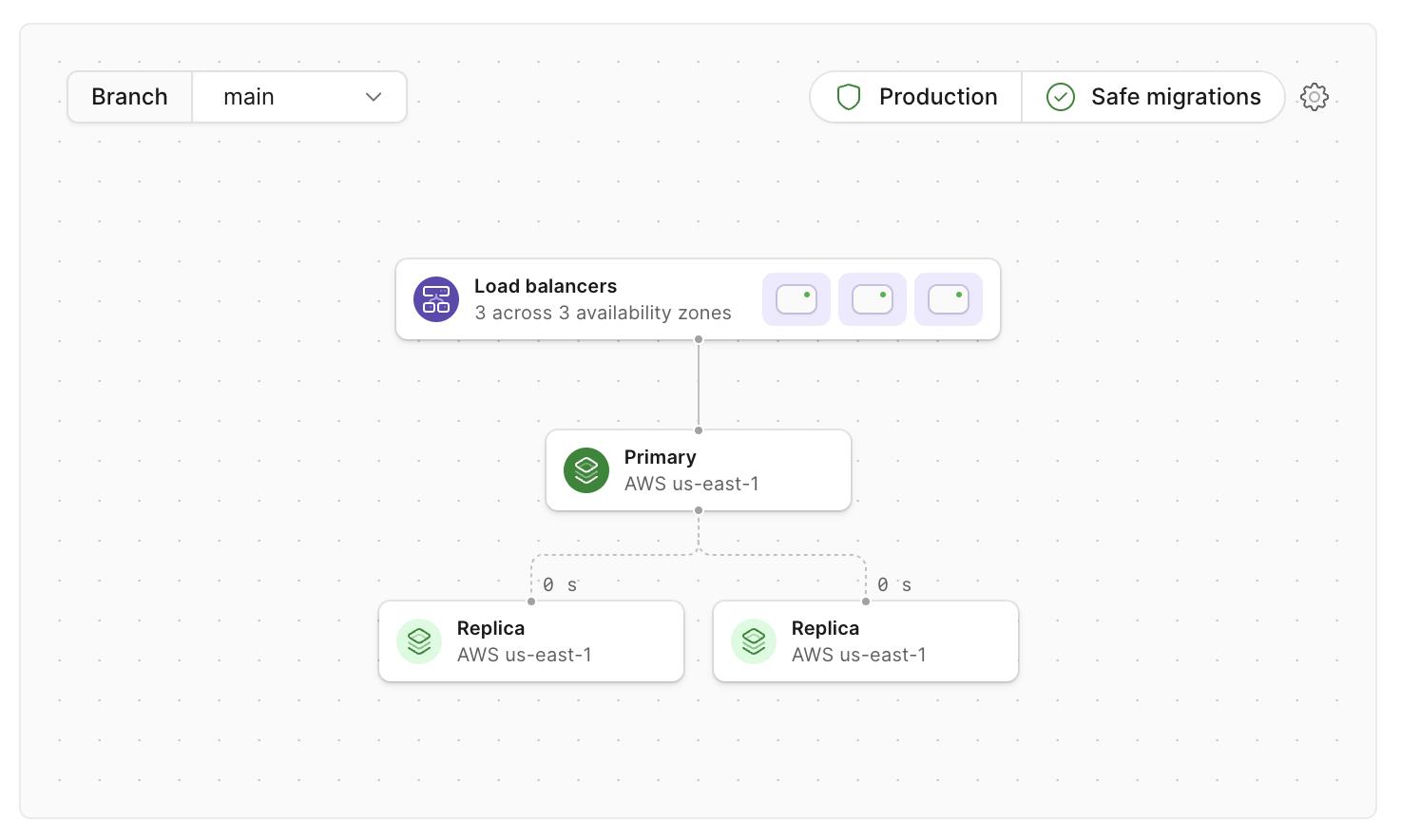The height and width of the screenshot is (840, 1401).
Task: Click the "Load balancers" title
Action: pos(546,286)
